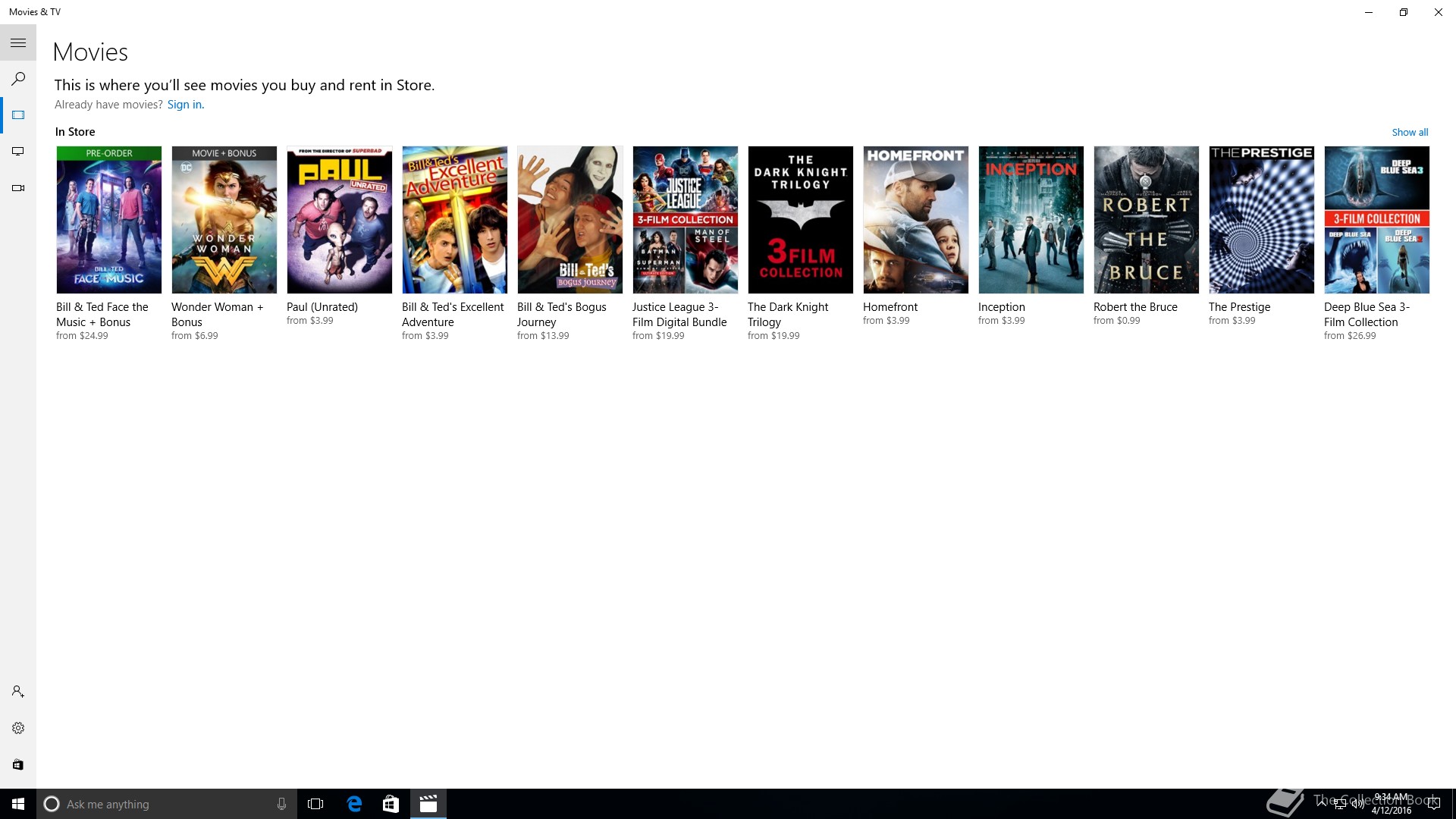The image size is (1456, 819).
Task: Click the account sign-in person icon
Action: pos(18,692)
